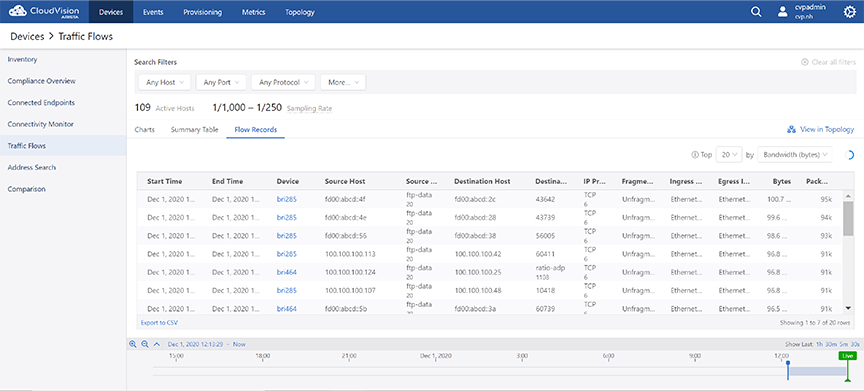Click destination port cell ratio-adp 1108
864x391 pixels.
point(550,272)
